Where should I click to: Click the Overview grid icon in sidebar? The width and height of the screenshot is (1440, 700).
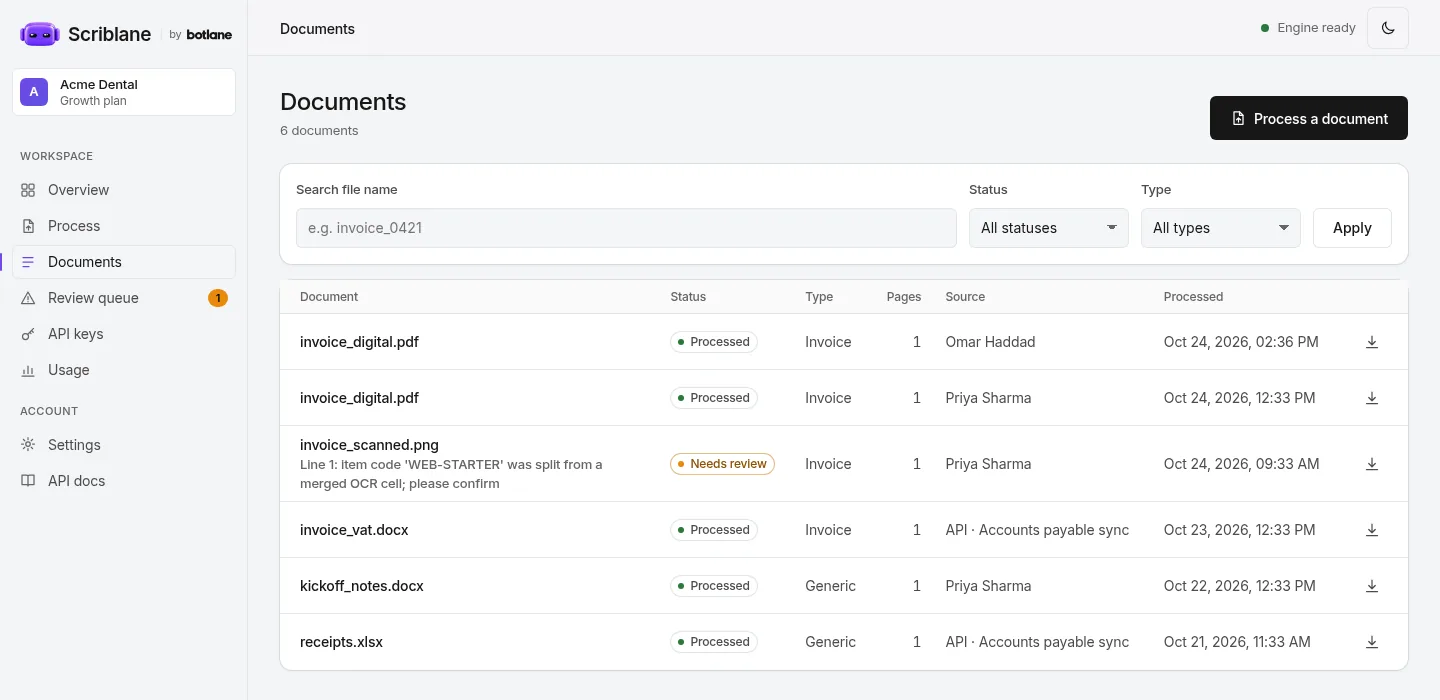pos(28,190)
